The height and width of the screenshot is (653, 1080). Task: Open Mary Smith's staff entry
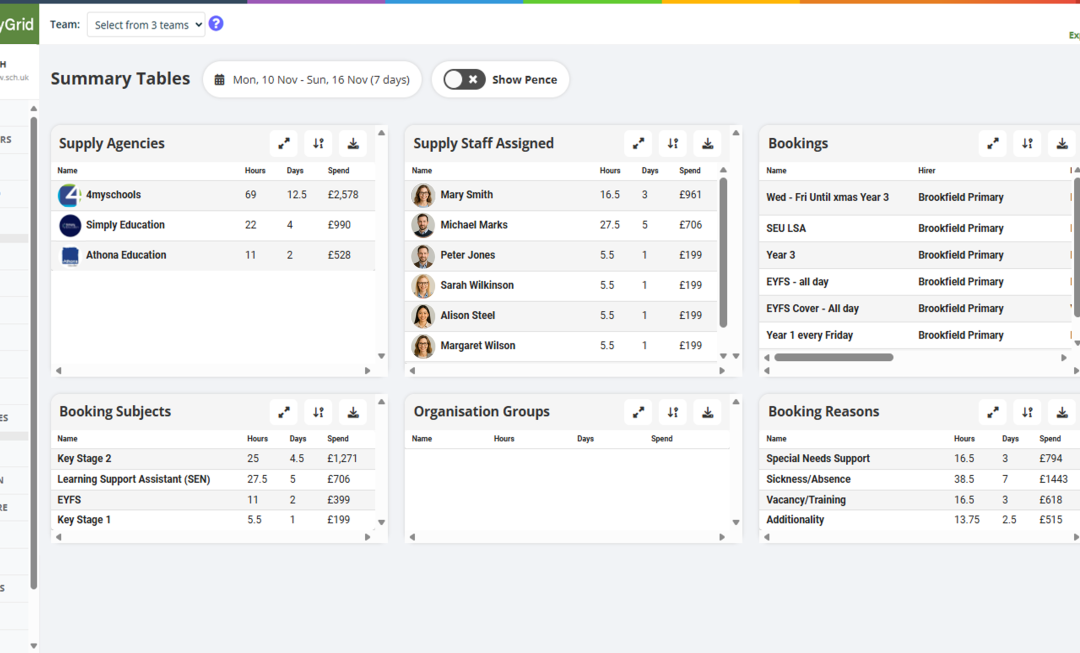tap(466, 195)
